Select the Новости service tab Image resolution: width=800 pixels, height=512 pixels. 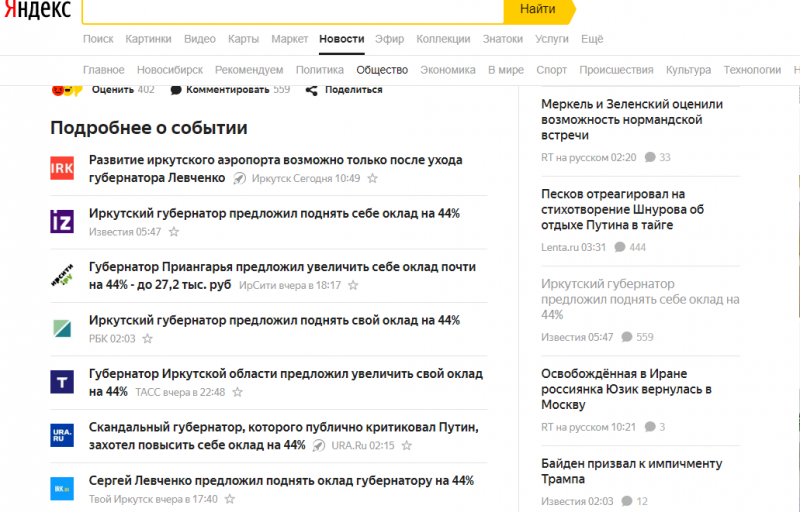coord(342,39)
